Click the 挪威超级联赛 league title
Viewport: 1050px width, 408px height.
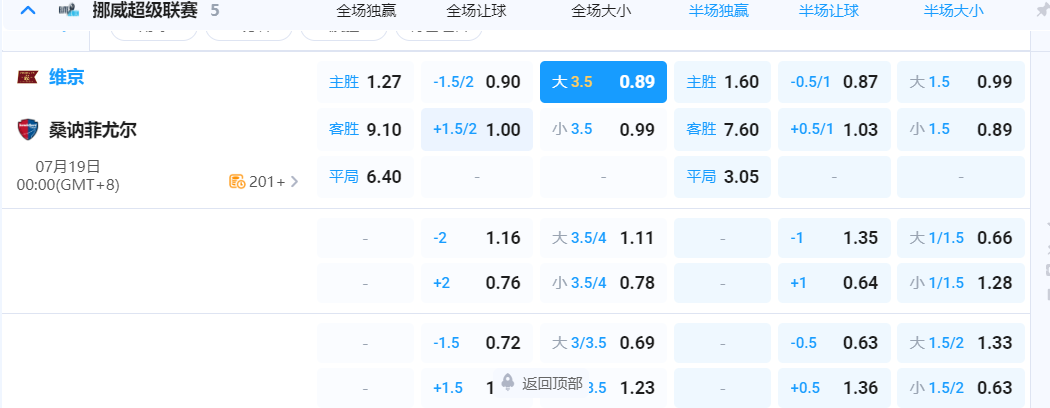coord(145,11)
